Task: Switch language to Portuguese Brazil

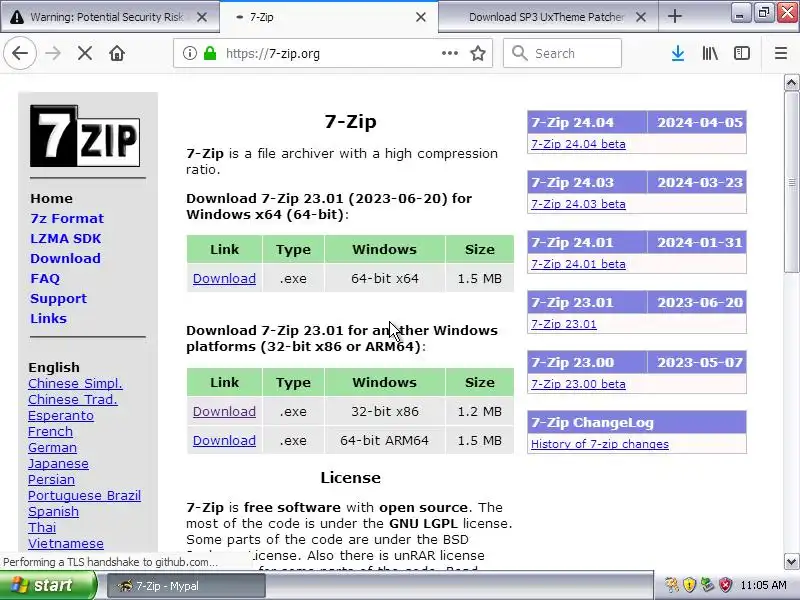Action: pyautogui.click(x=85, y=495)
